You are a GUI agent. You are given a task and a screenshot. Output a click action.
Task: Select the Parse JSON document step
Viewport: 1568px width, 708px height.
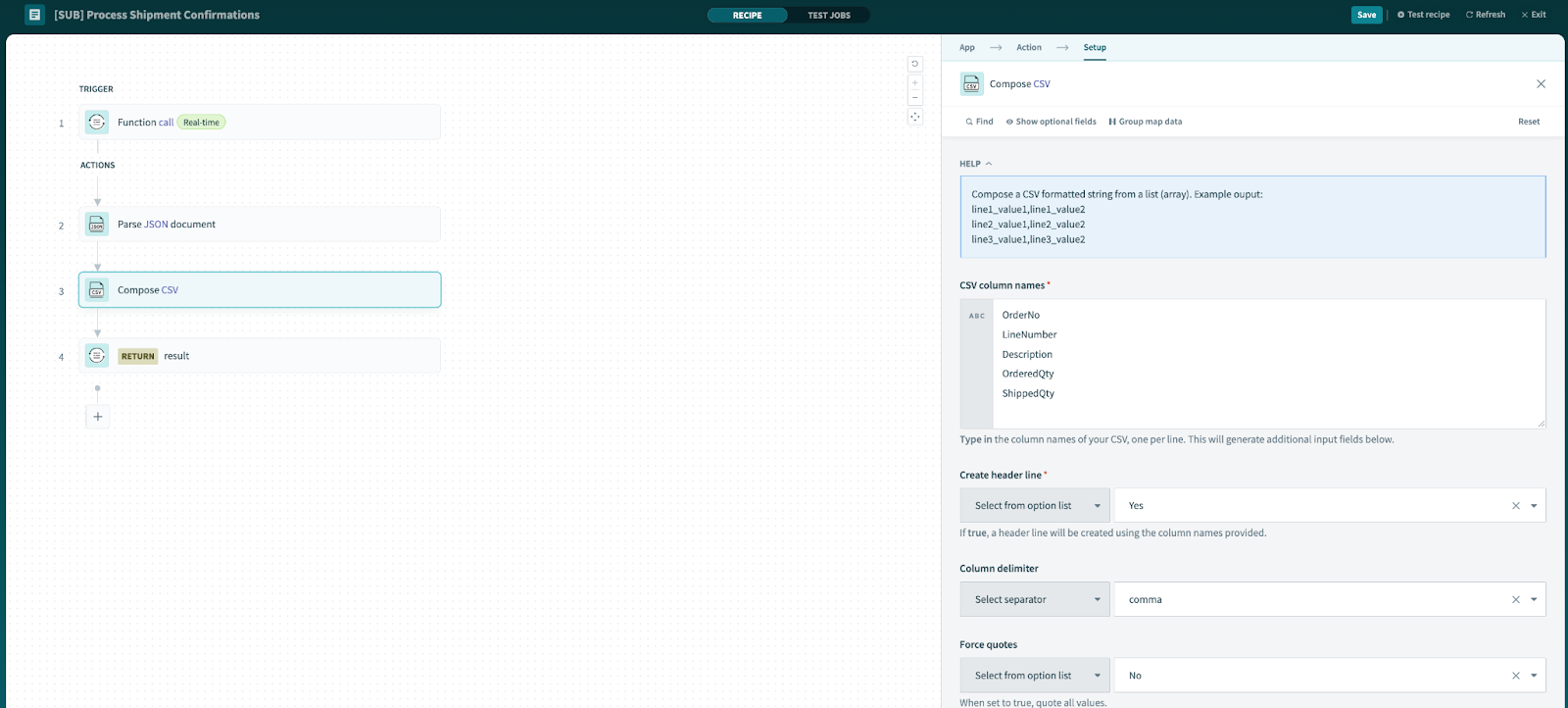pos(260,225)
